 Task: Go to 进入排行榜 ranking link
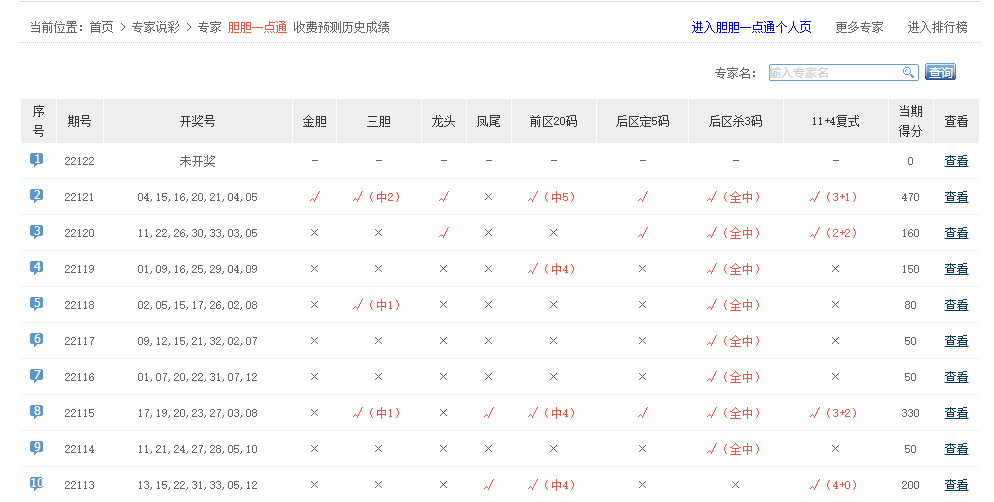coord(937,27)
